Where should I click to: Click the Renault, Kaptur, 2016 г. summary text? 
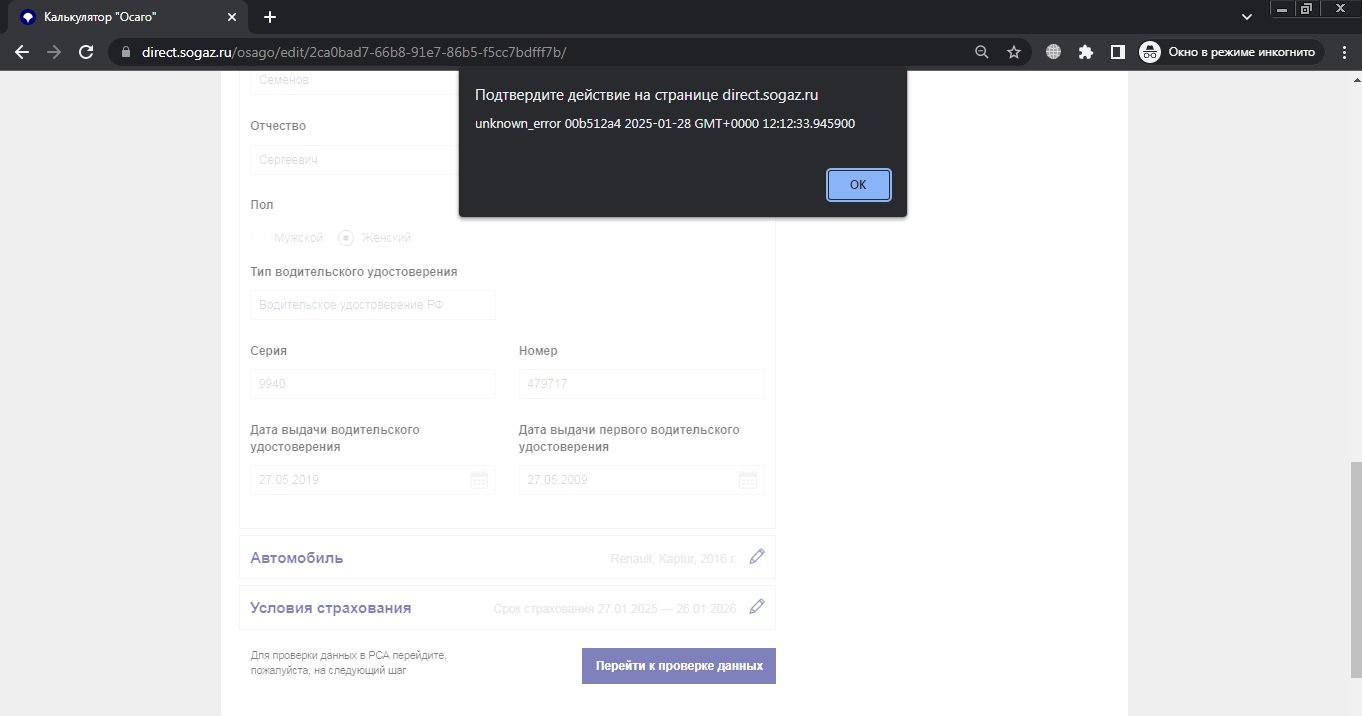[x=673, y=558]
